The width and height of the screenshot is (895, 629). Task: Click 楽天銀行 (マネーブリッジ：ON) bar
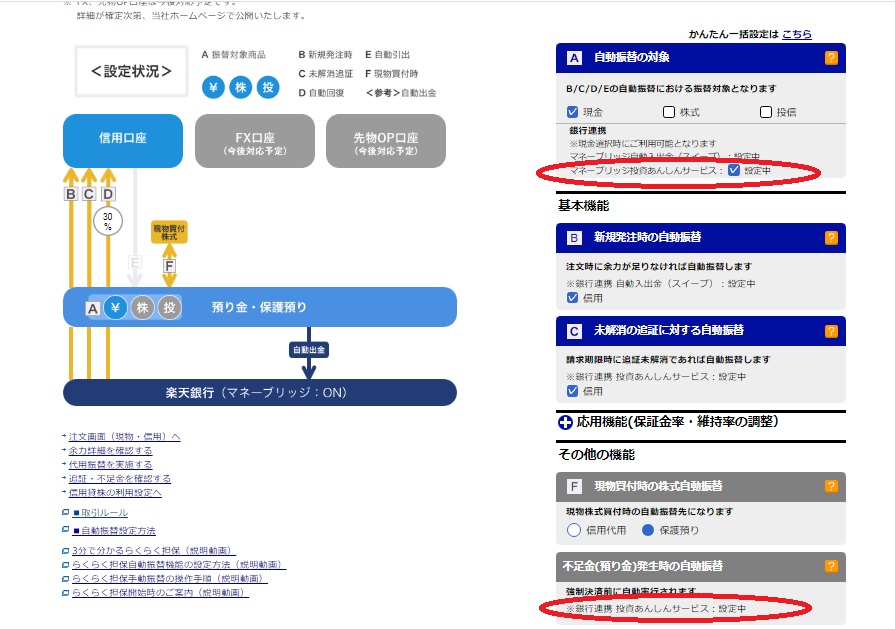pos(260,392)
